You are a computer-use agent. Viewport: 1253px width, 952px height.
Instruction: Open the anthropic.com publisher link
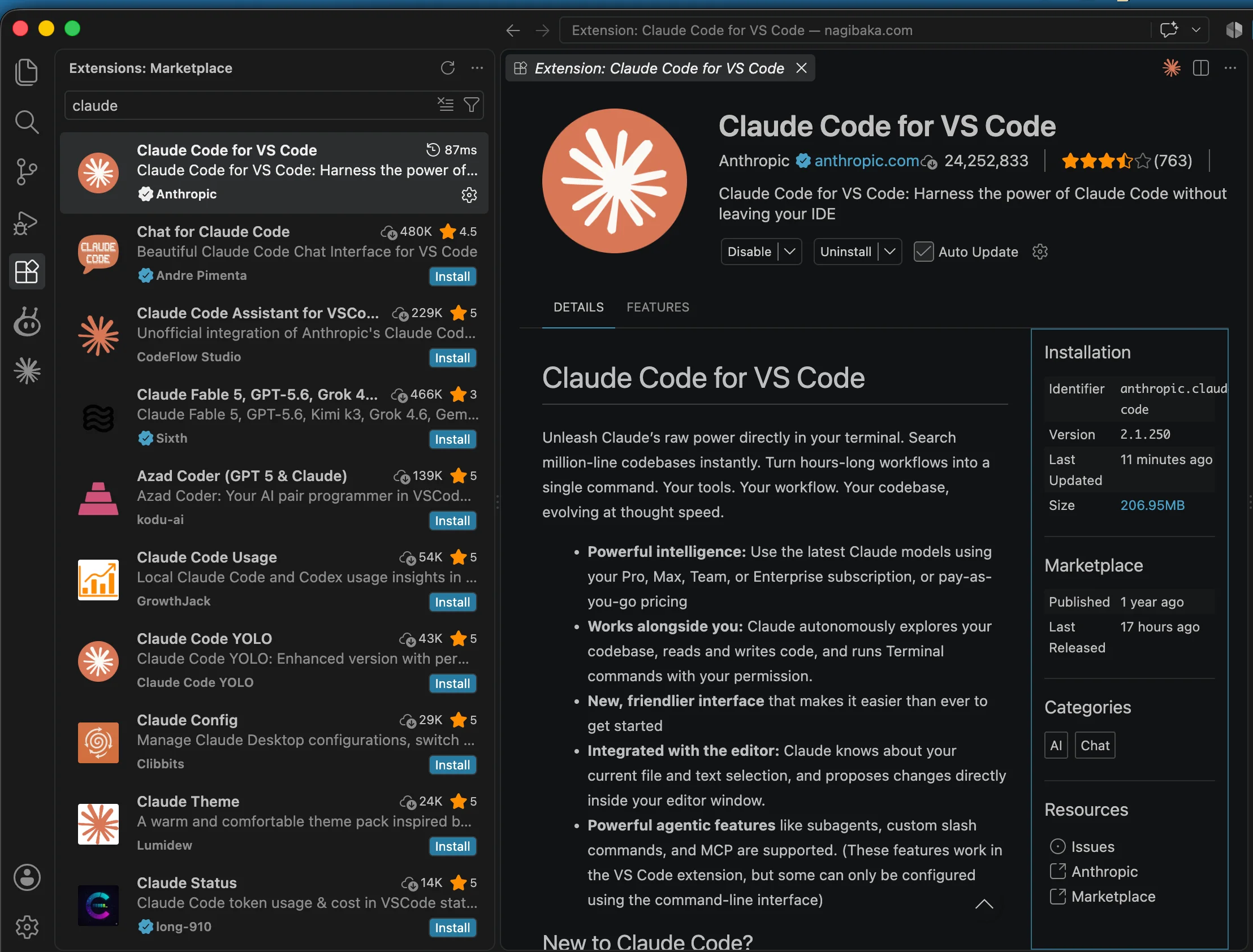pyautogui.click(x=867, y=161)
